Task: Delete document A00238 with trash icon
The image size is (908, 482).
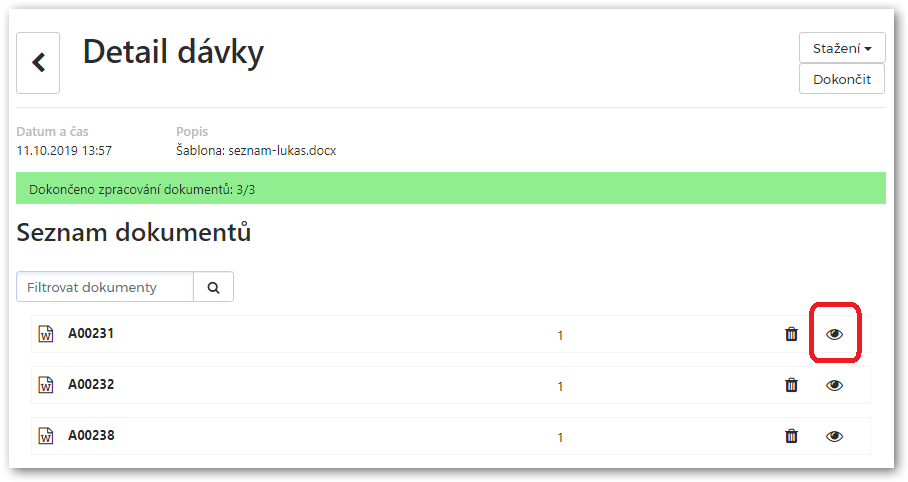Action: [791, 436]
